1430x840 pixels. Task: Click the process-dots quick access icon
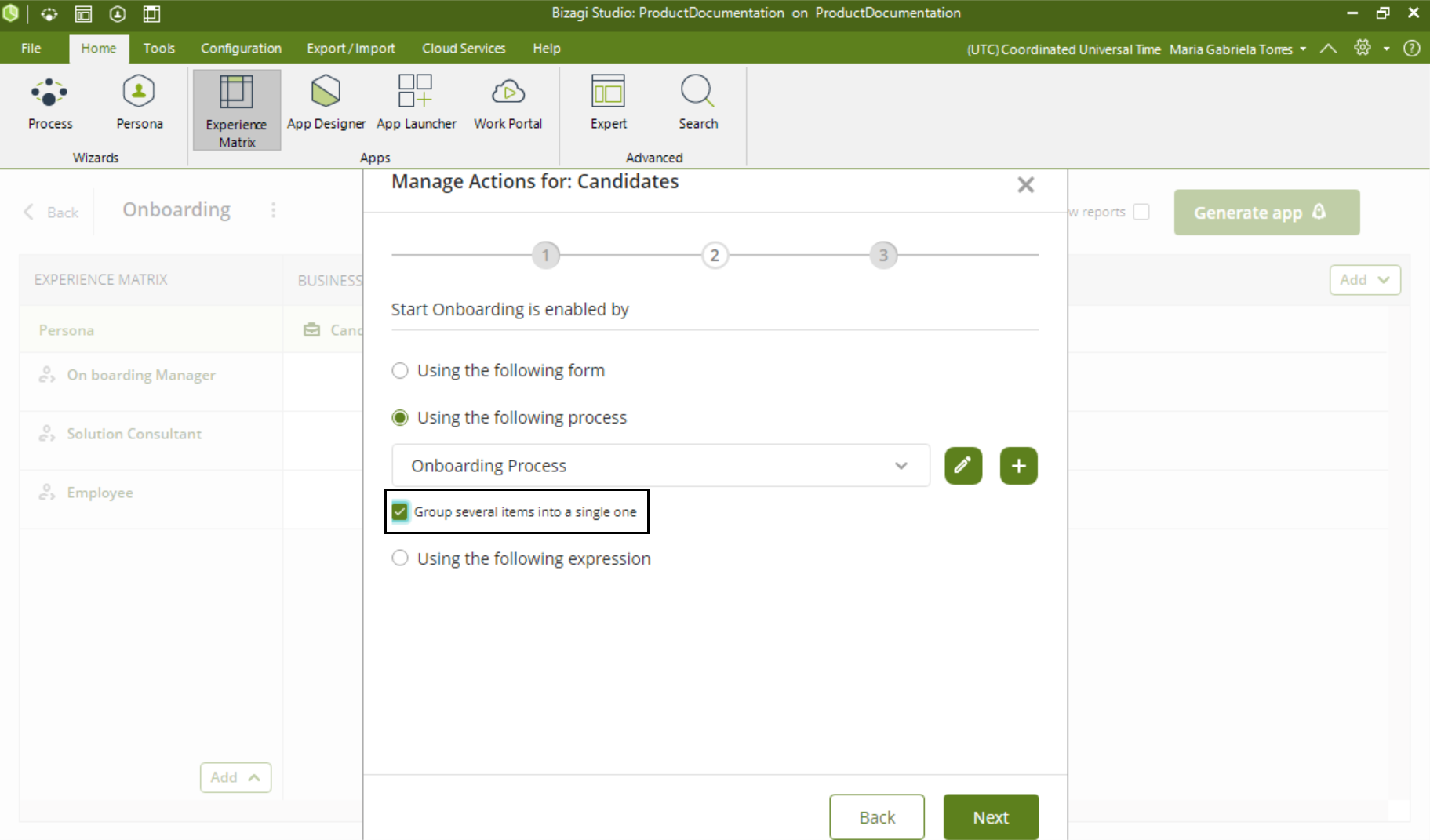tap(49, 14)
